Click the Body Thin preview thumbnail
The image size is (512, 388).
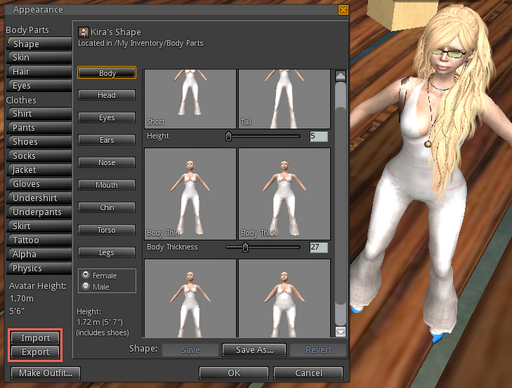[x=190, y=194]
